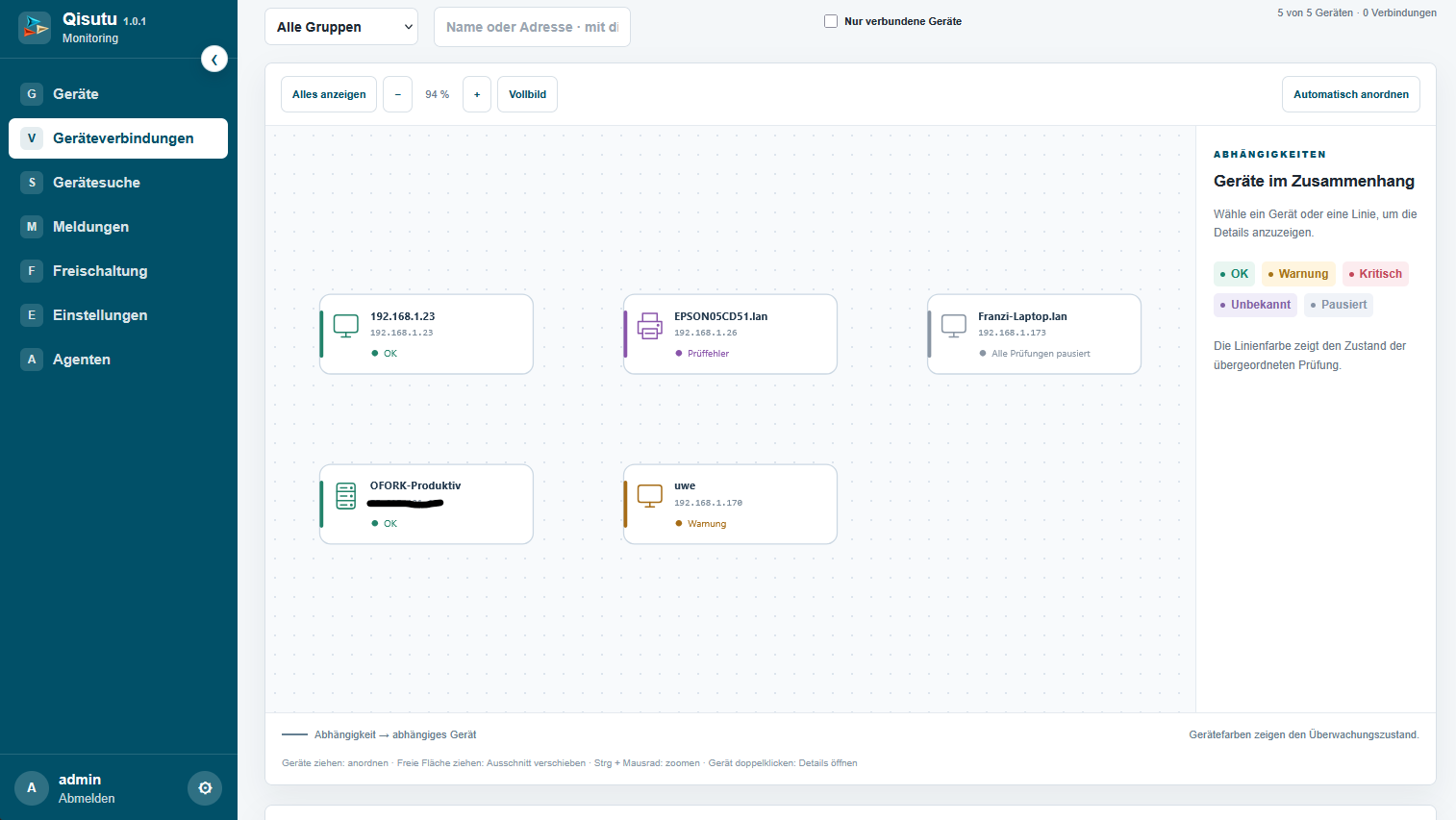Screen dimensions: 1456x820
Task: Open settings gear icon next to admin
Action: 205,788
